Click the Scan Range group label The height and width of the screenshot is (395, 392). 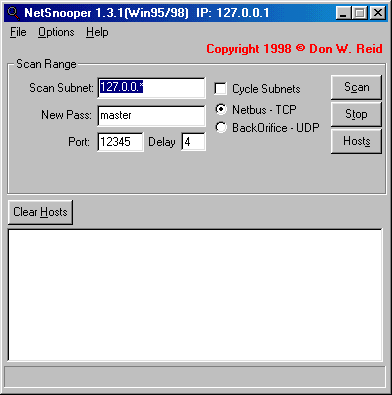(46, 64)
